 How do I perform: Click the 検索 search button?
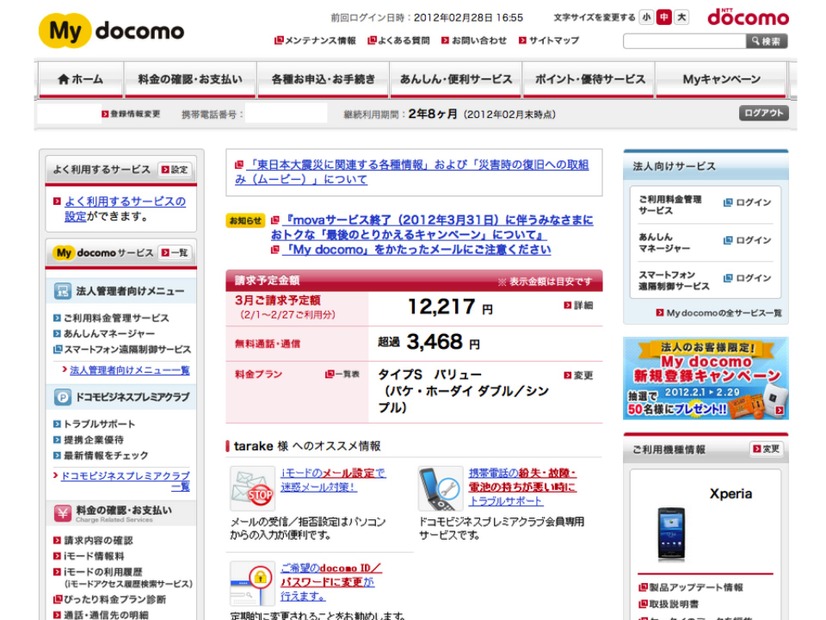766,41
